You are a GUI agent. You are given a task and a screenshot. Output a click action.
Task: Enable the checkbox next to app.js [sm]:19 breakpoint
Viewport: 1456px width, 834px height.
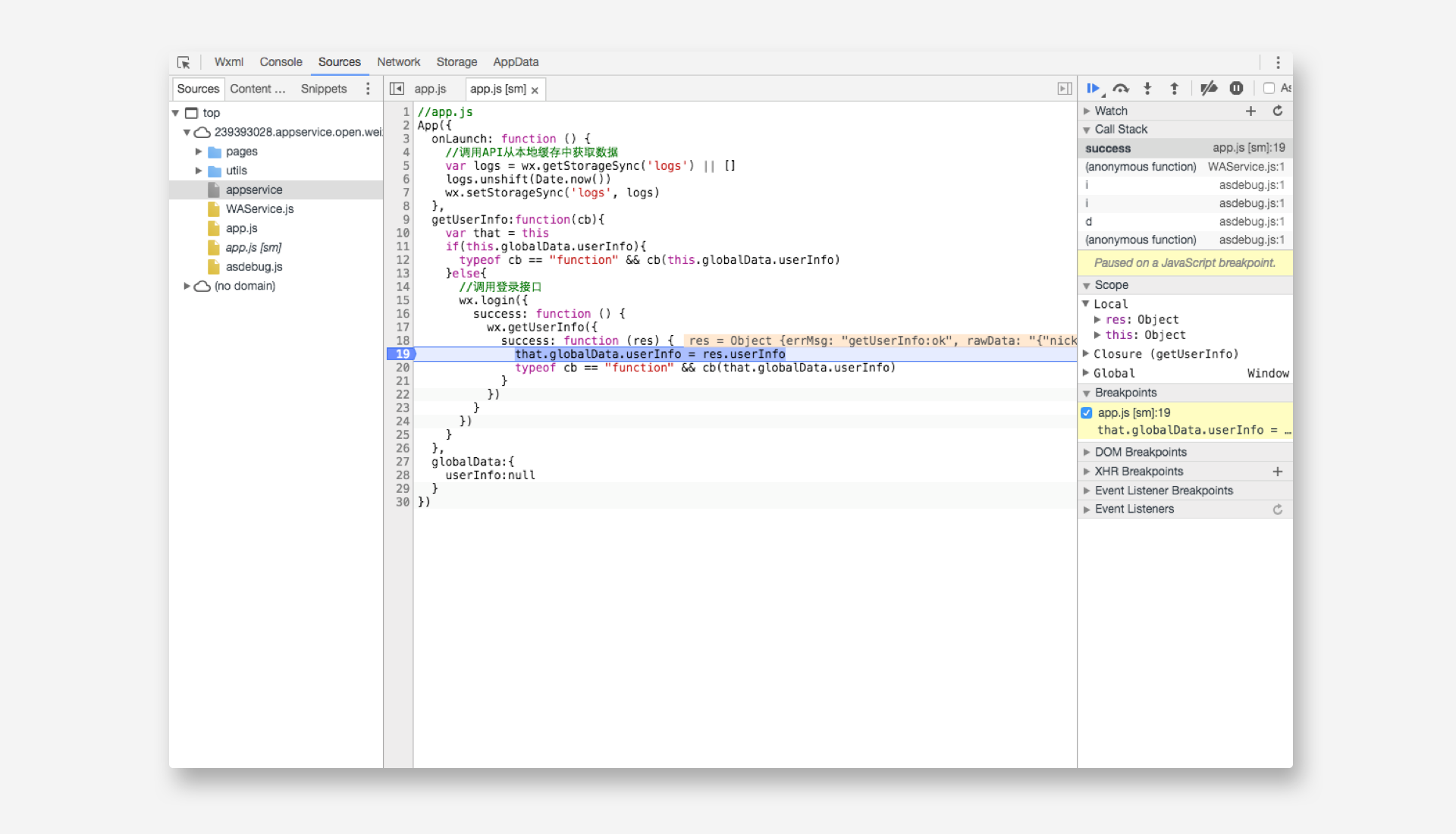(1090, 412)
